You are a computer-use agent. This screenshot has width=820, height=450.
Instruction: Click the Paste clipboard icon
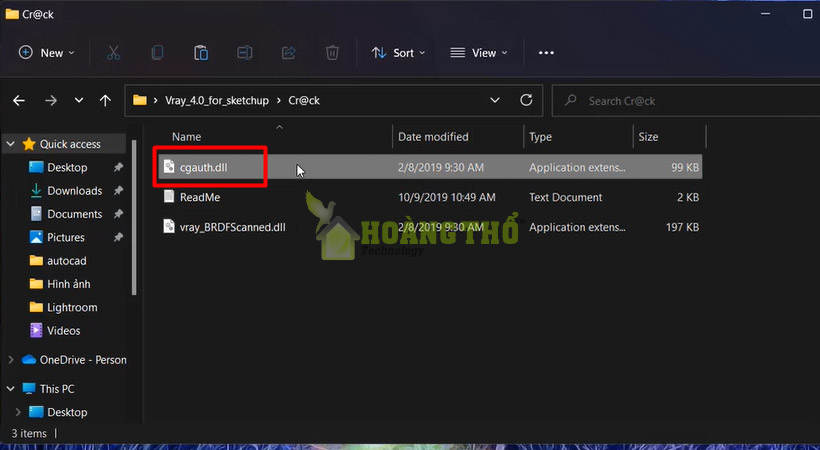(x=201, y=53)
